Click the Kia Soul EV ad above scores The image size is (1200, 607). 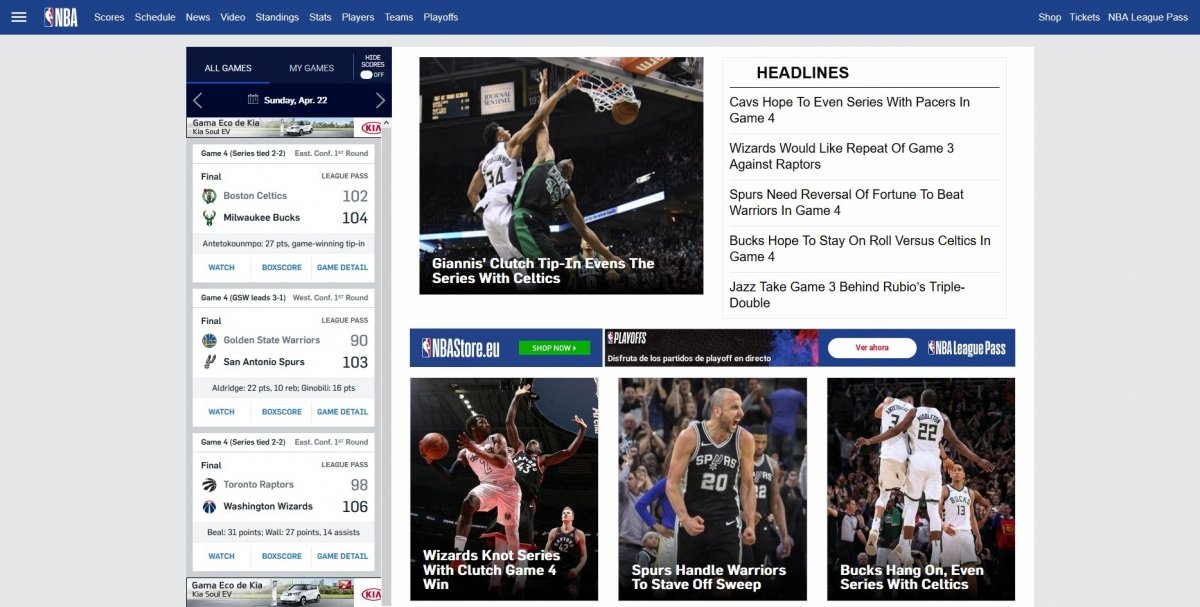click(285, 128)
